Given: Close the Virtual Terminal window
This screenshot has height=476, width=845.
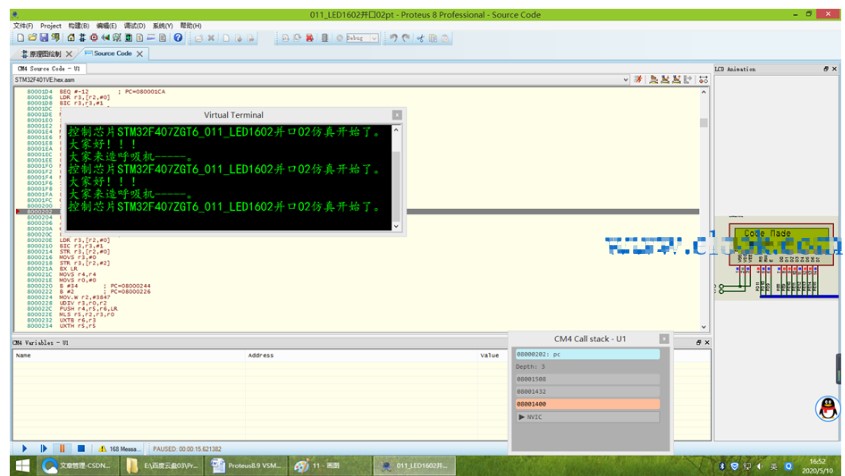Looking at the screenshot, I should 397,115.
